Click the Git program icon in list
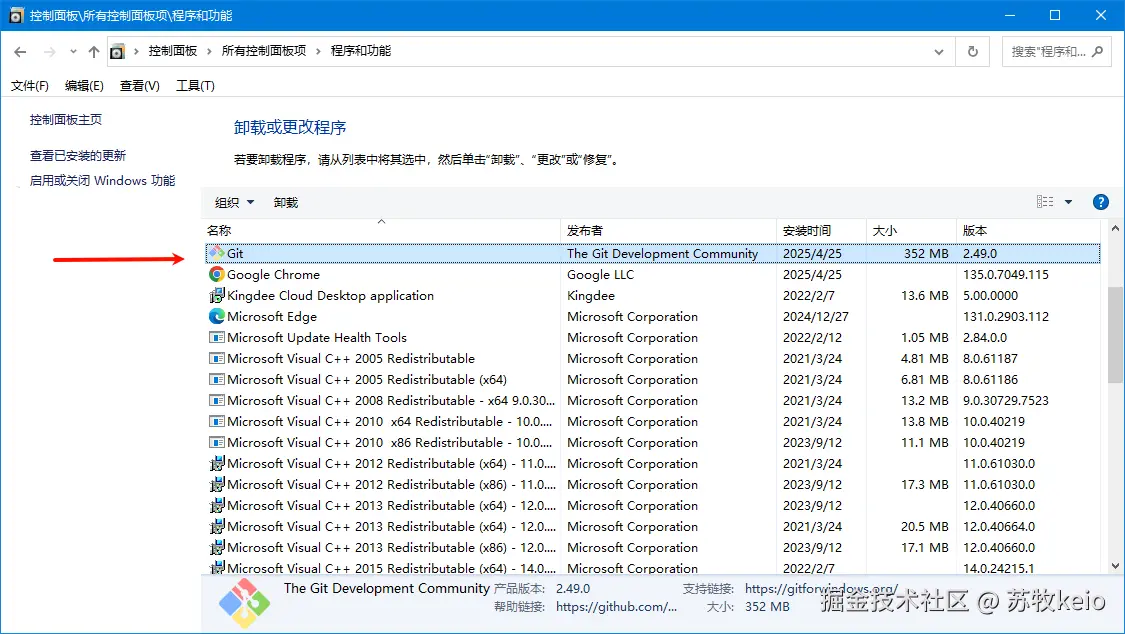This screenshot has width=1125, height=634. pos(217,253)
